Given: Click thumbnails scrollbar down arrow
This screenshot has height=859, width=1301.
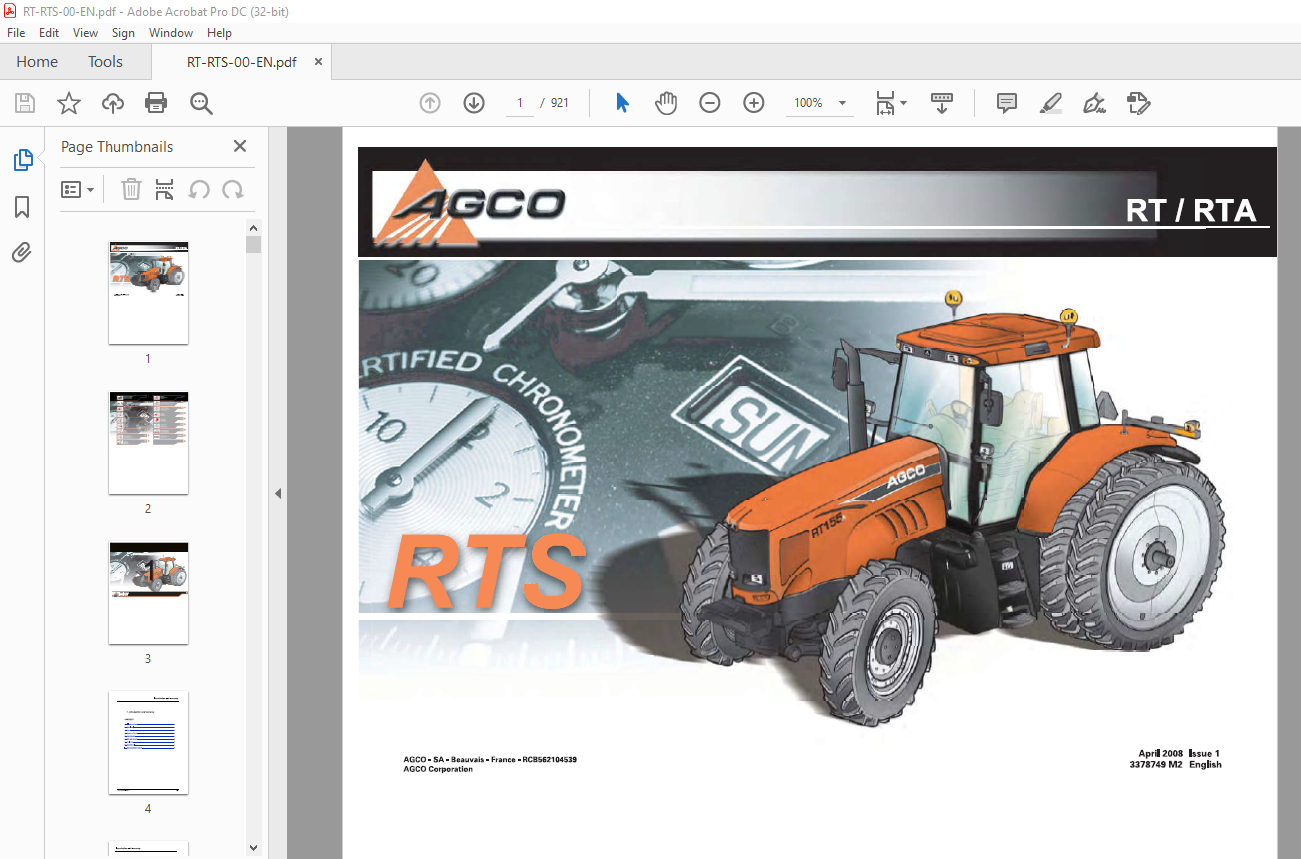Looking at the screenshot, I should tap(253, 848).
